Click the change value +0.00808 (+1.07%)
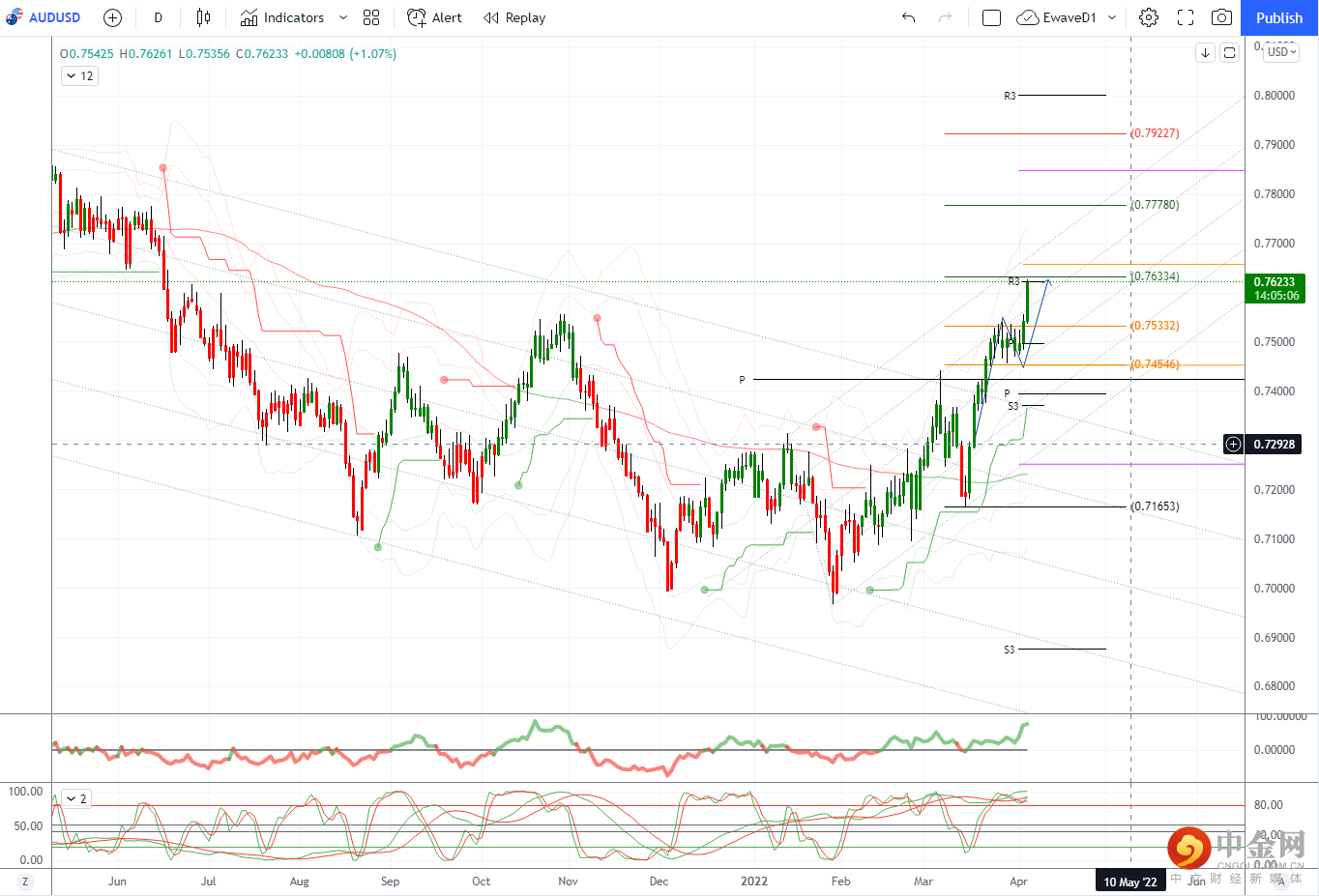 [x=345, y=54]
